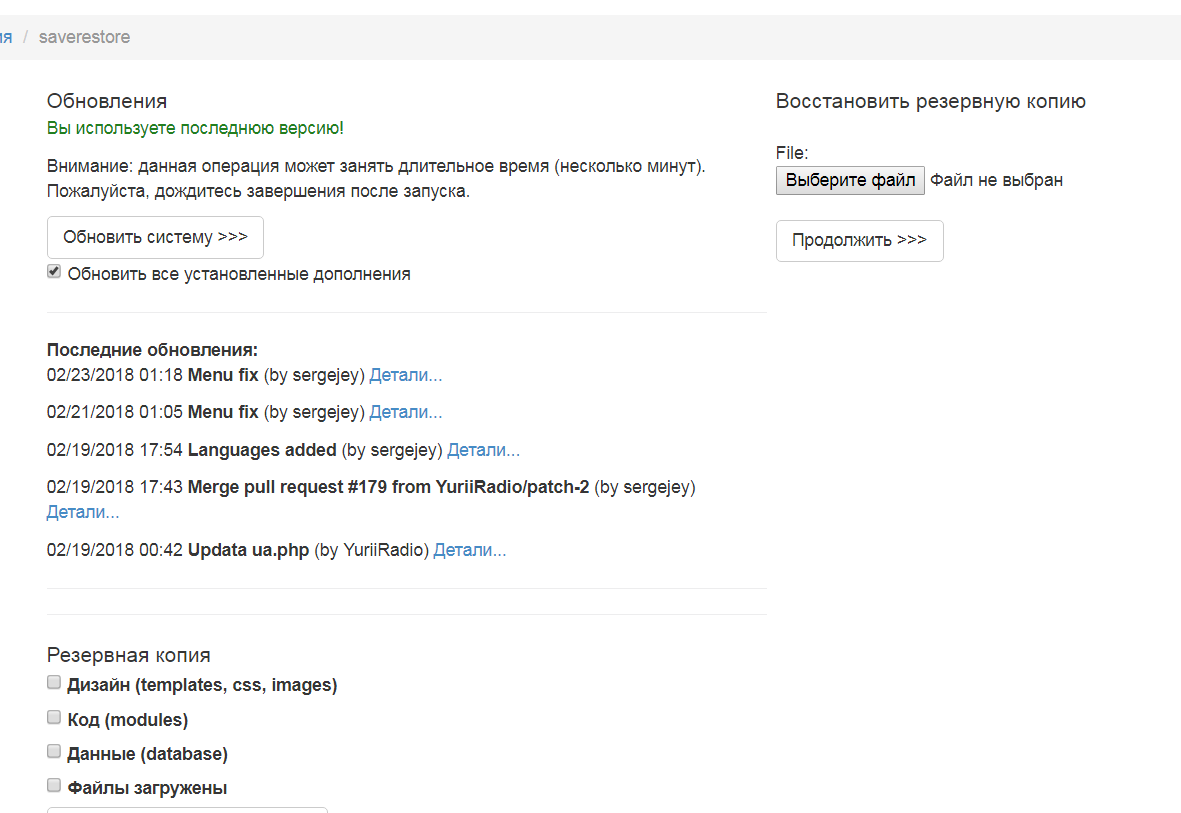Click the partially visible breadcrumb link before saverestore
Viewport: 1181px width, 813px height.
(x=5, y=37)
